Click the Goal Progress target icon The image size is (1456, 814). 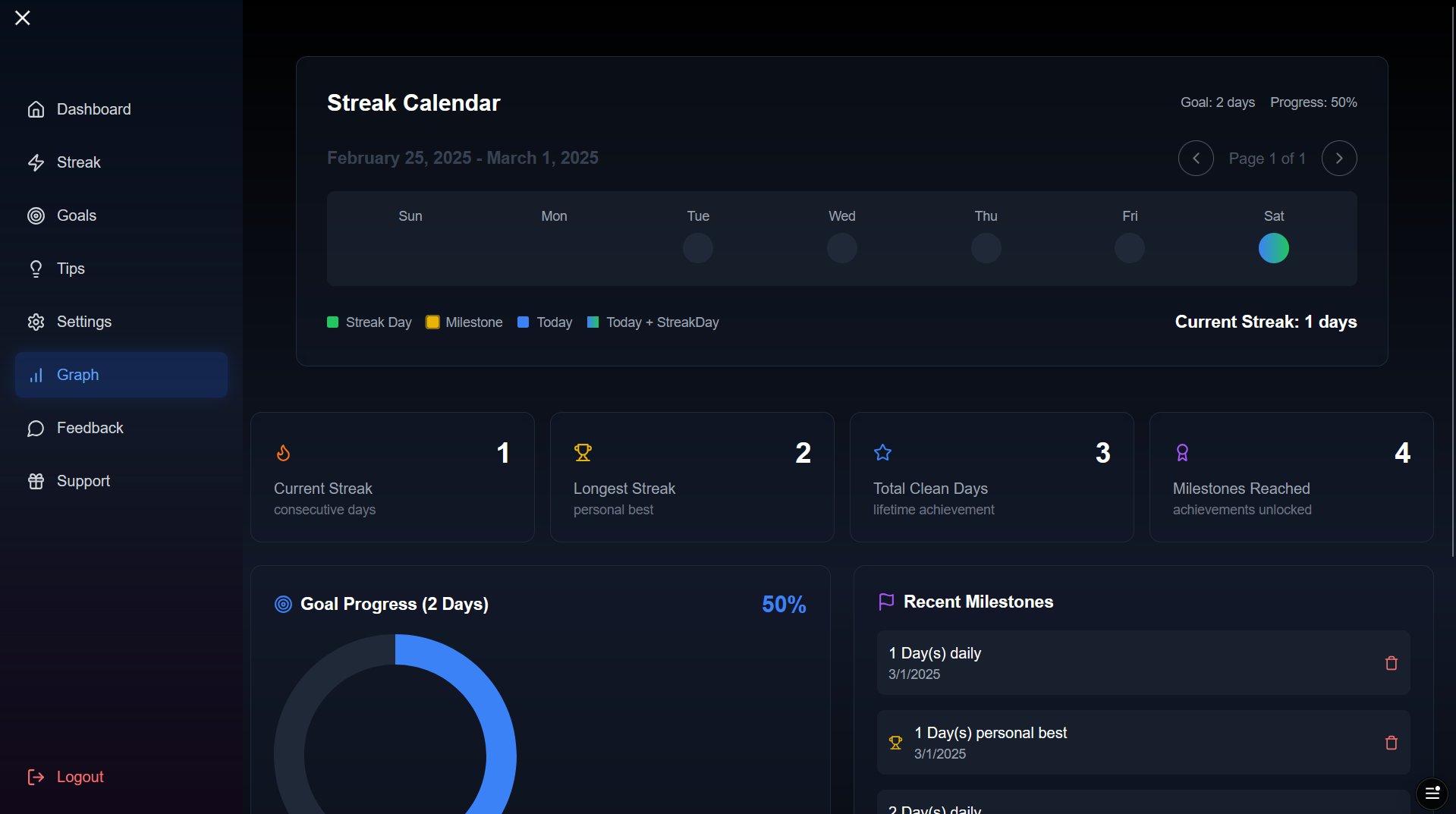pos(283,605)
